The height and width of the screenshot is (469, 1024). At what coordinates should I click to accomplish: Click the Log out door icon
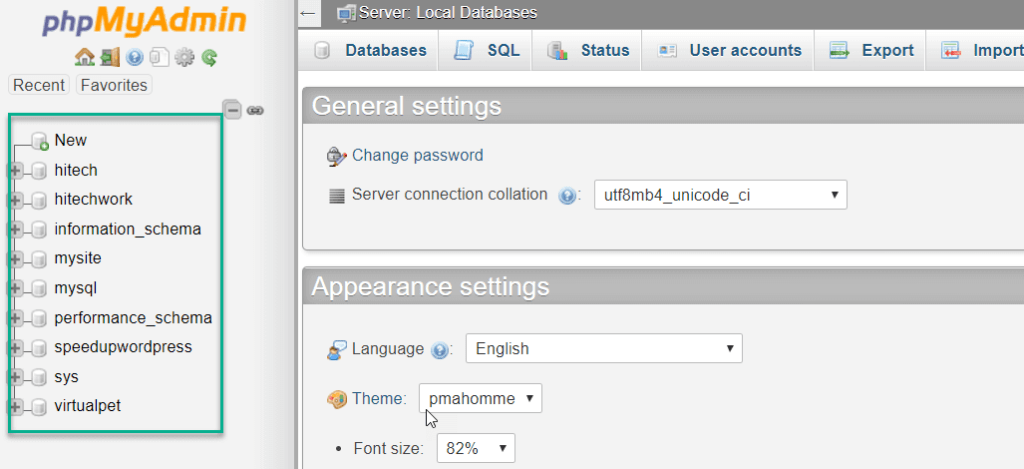point(110,57)
